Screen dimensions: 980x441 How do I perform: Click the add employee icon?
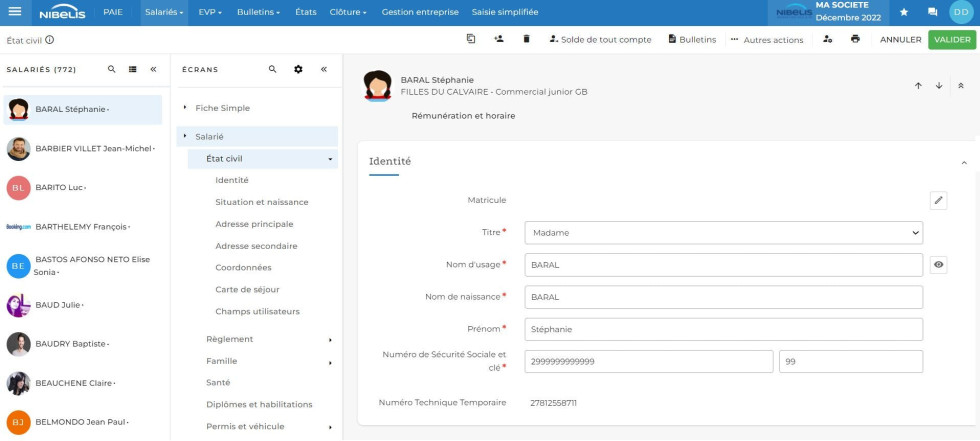point(499,39)
